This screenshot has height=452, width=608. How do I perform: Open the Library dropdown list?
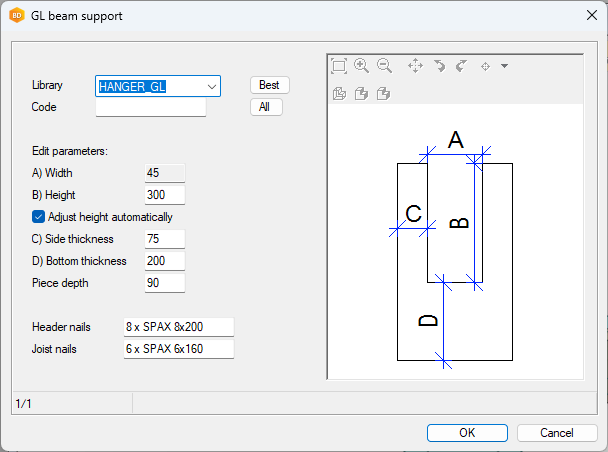(212, 87)
